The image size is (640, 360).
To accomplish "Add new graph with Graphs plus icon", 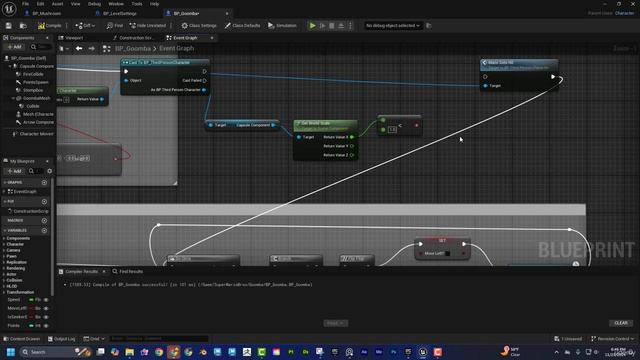I will 44,182.
